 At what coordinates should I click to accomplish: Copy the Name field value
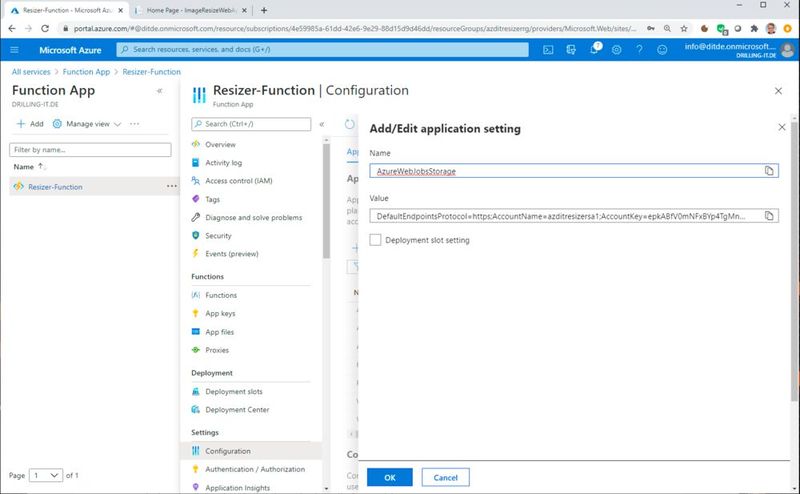point(769,170)
